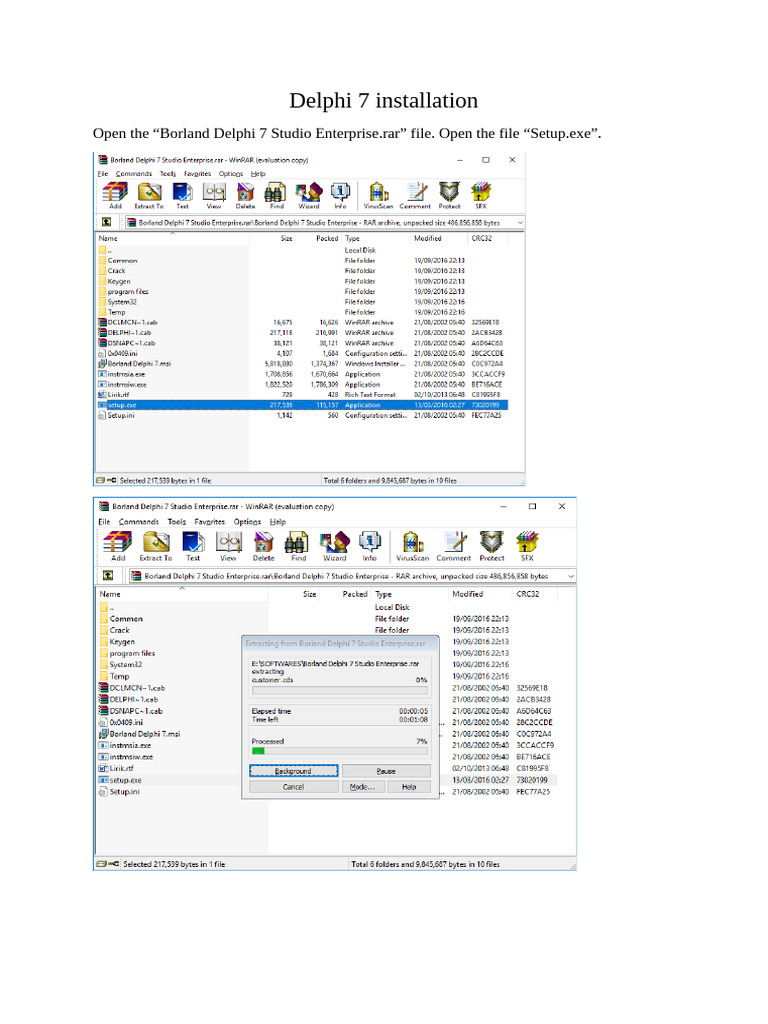Open Tools menu in upper WinRAR window
Viewport: 768px width, 1024px height.
(168, 174)
